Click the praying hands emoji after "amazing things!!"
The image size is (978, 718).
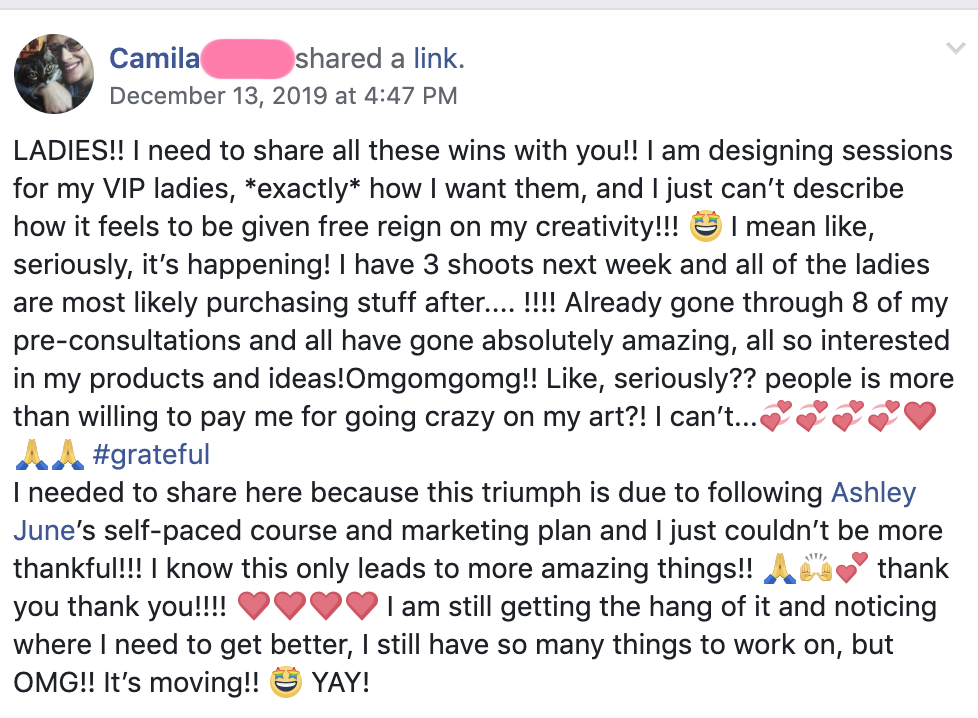[x=780, y=569]
